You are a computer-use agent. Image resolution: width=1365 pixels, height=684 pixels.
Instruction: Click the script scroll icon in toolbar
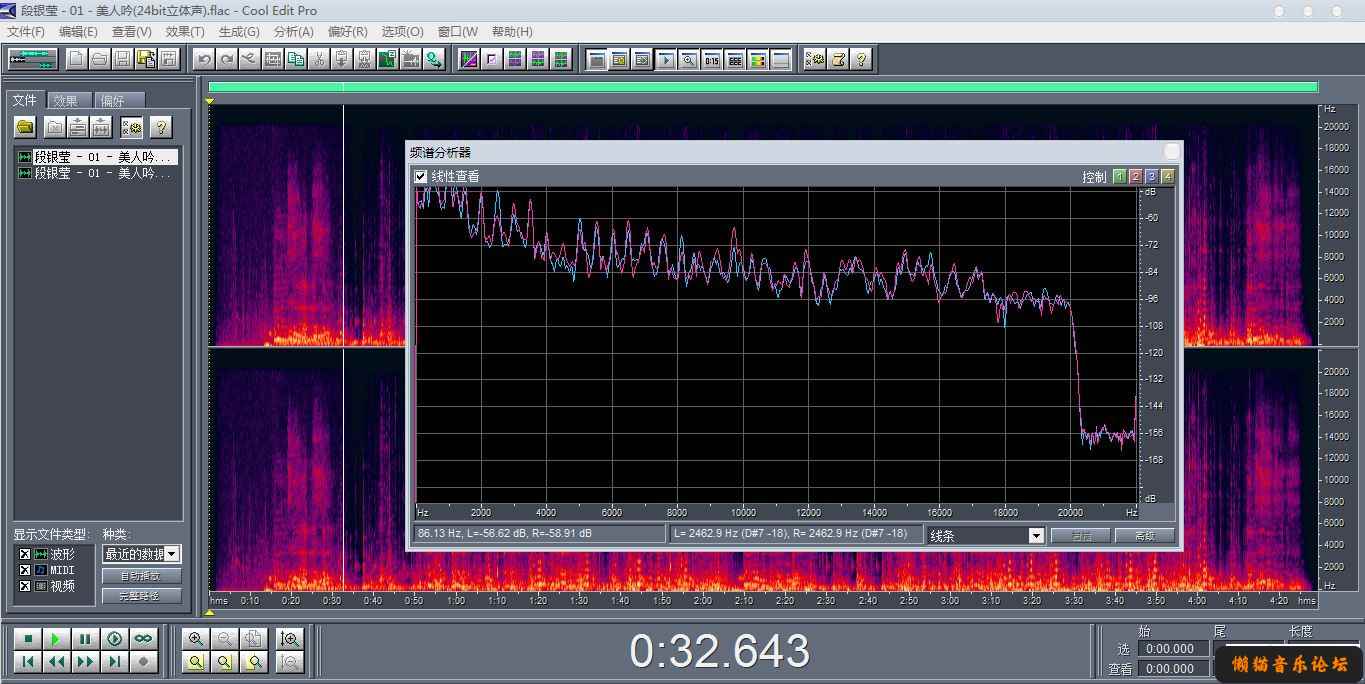pyautogui.click(x=839, y=59)
